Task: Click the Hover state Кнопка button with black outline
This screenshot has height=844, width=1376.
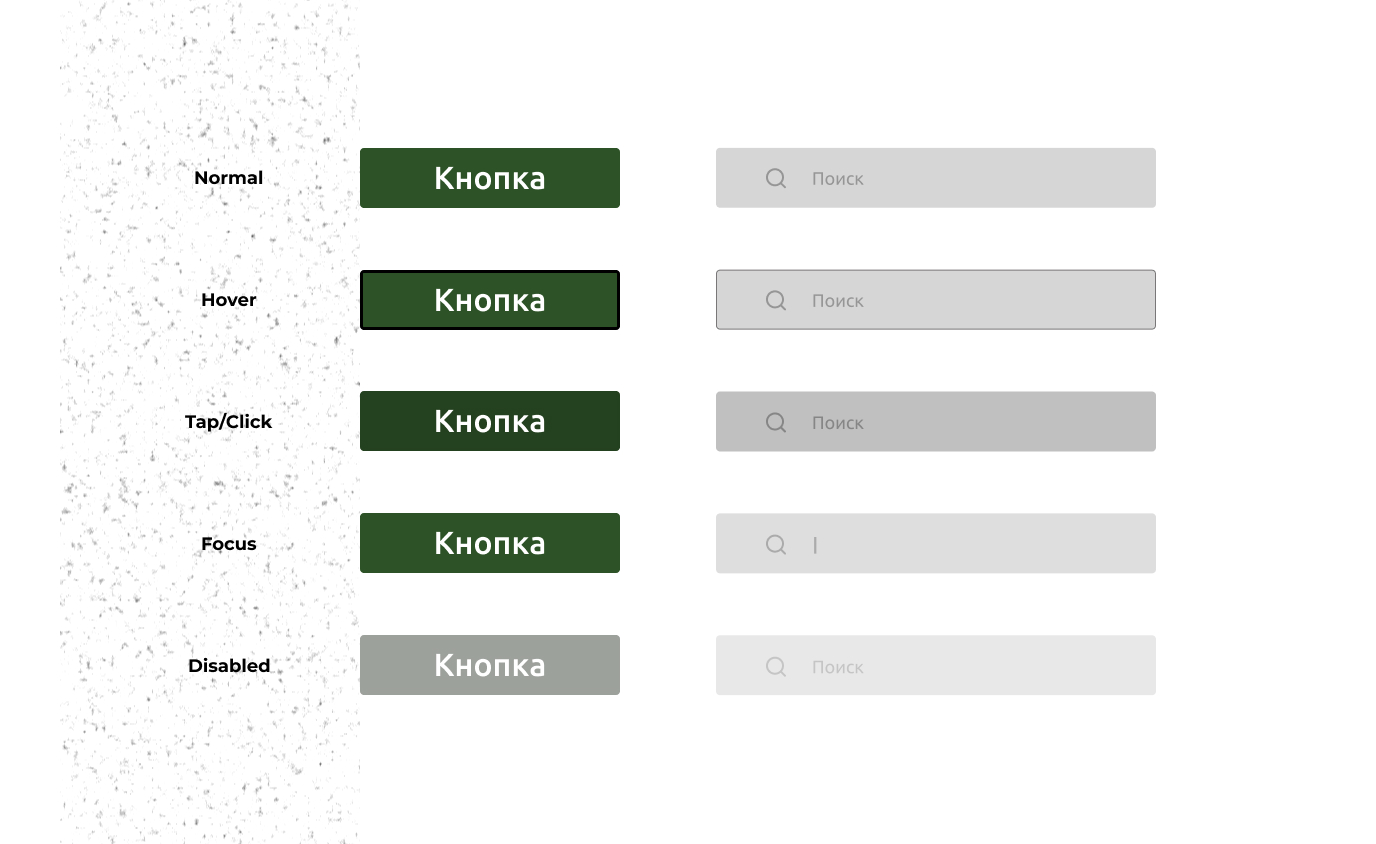Action: [x=490, y=300]
